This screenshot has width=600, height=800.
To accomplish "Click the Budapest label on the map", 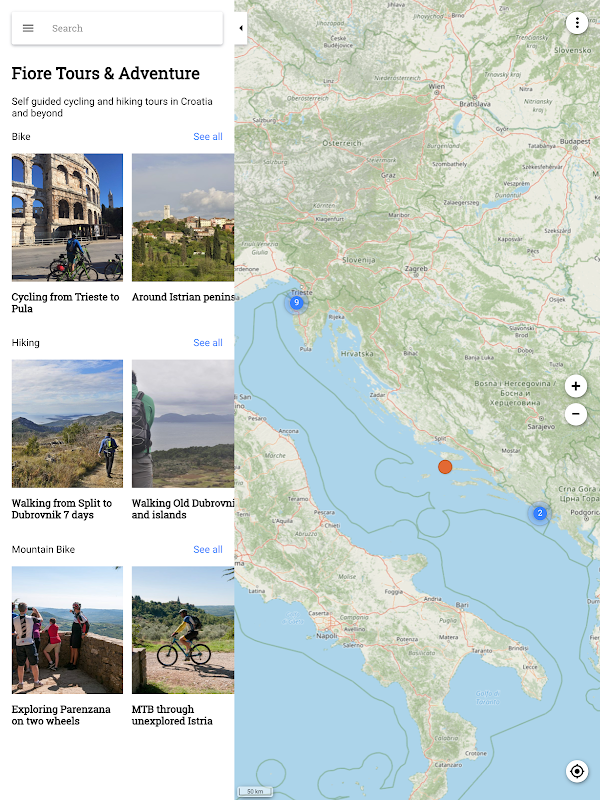I will (575, 141).
